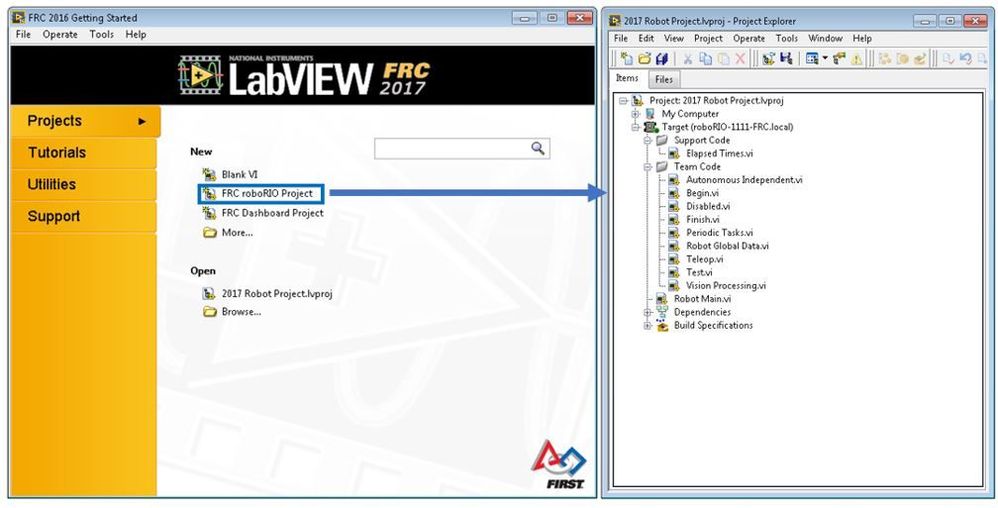
Task: Click the folder icon beside More...
Action: 209,232
